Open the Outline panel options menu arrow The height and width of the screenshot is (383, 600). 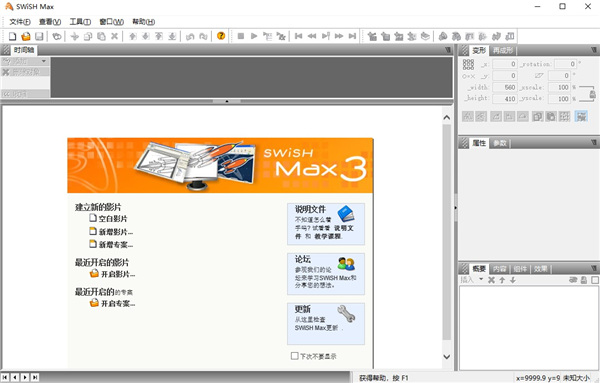(x=593, y=268)
